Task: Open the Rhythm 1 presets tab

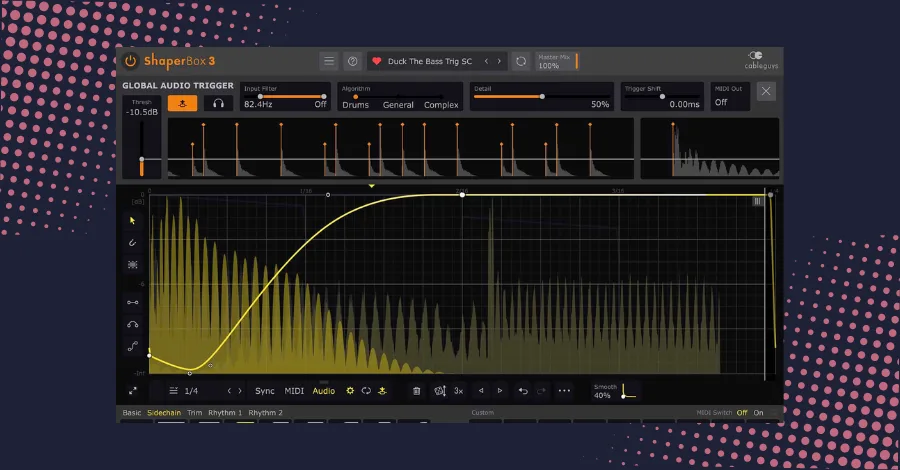Action: (x=225, y=413)
